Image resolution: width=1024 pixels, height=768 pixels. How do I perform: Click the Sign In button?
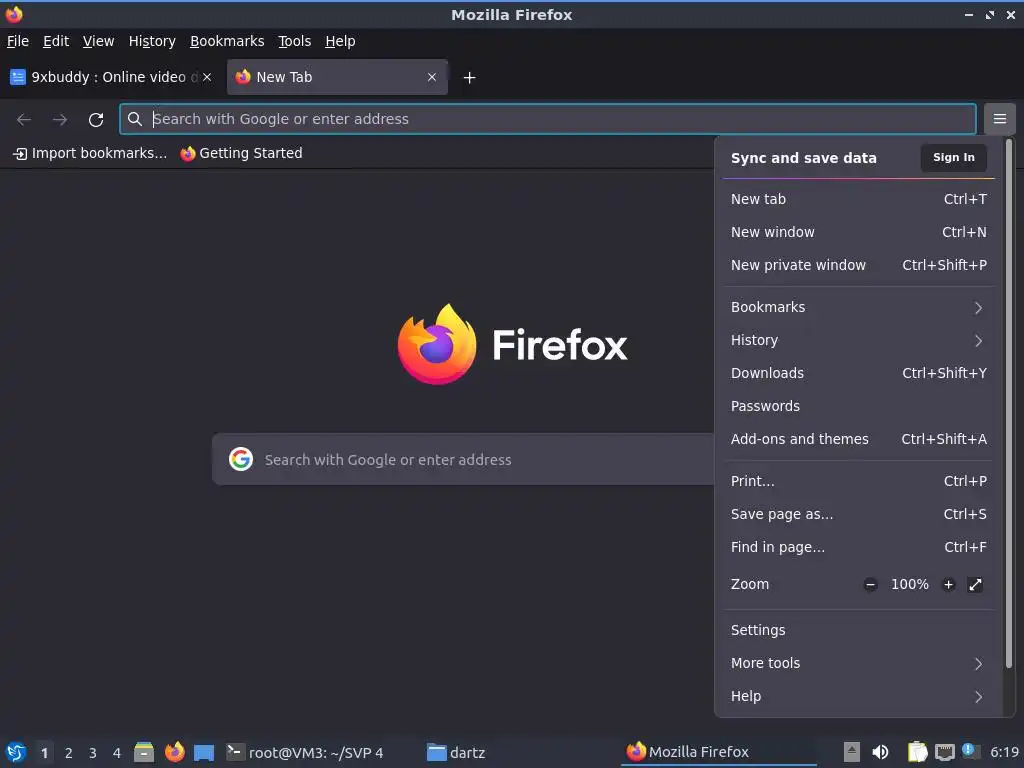[953, 157]
